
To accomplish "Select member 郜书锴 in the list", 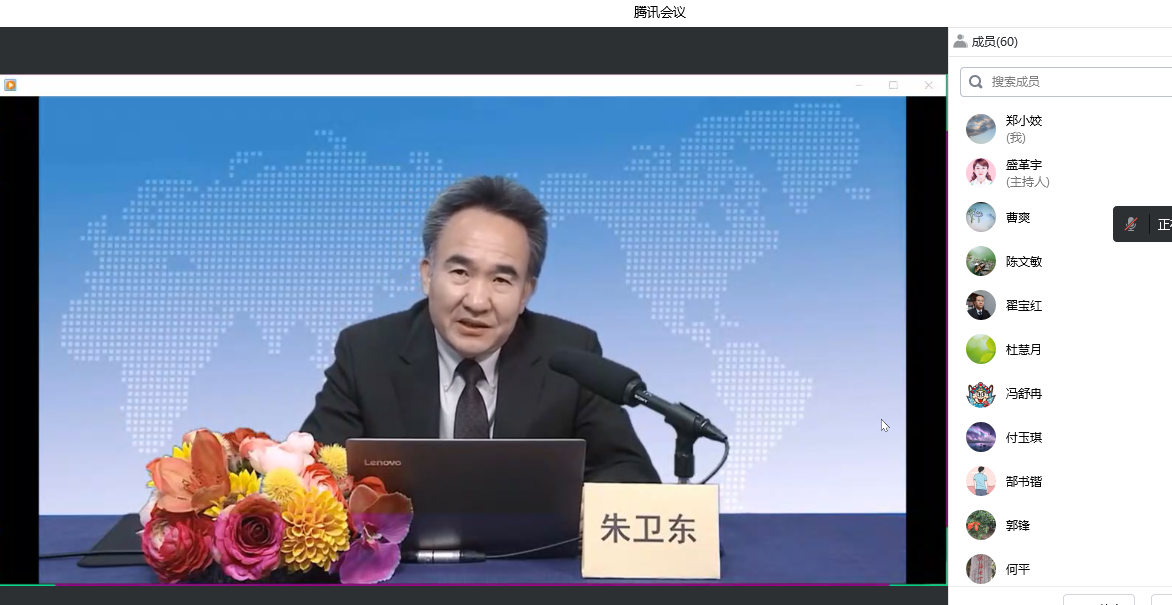I will tap(1023, 481).
